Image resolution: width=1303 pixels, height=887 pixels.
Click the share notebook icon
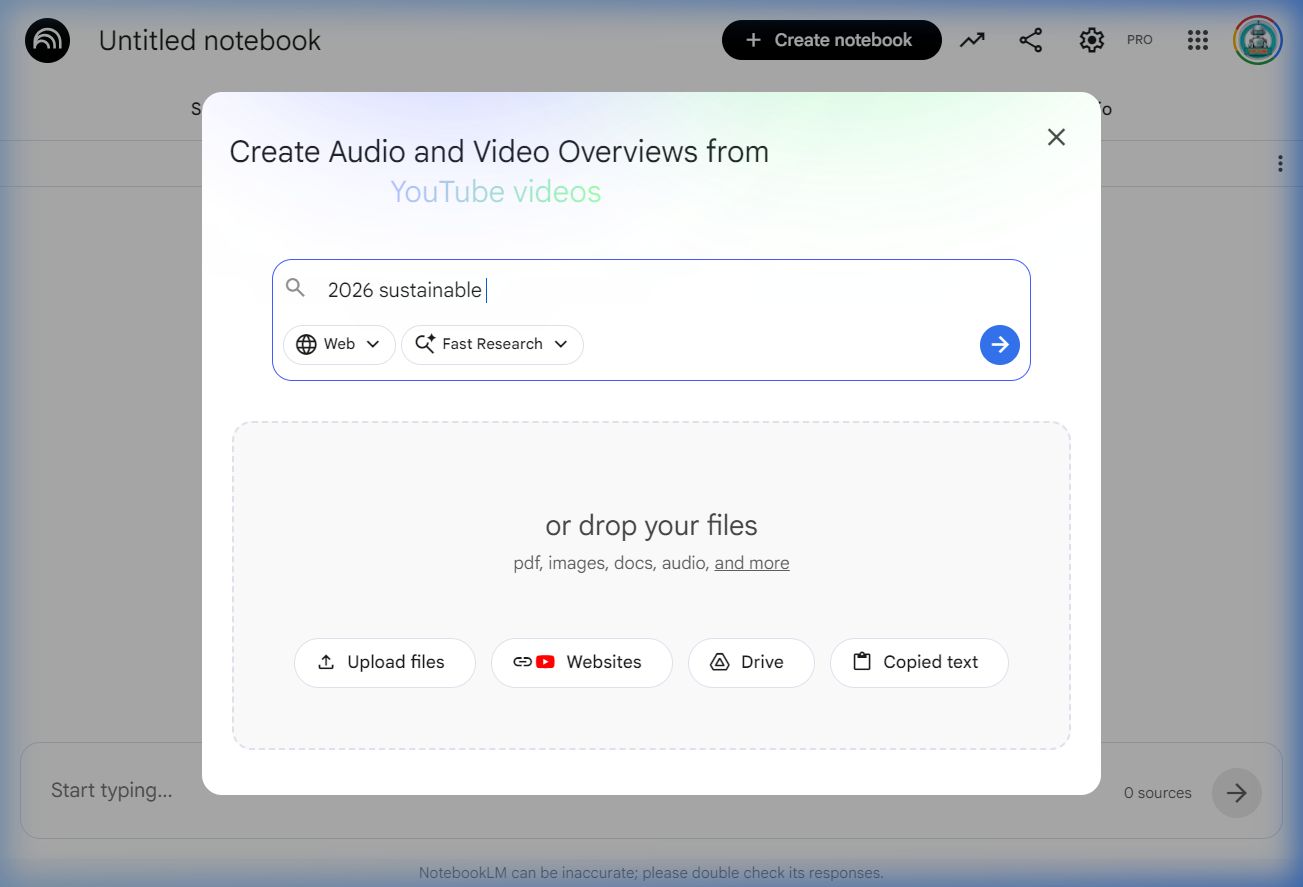point(1031,40)
